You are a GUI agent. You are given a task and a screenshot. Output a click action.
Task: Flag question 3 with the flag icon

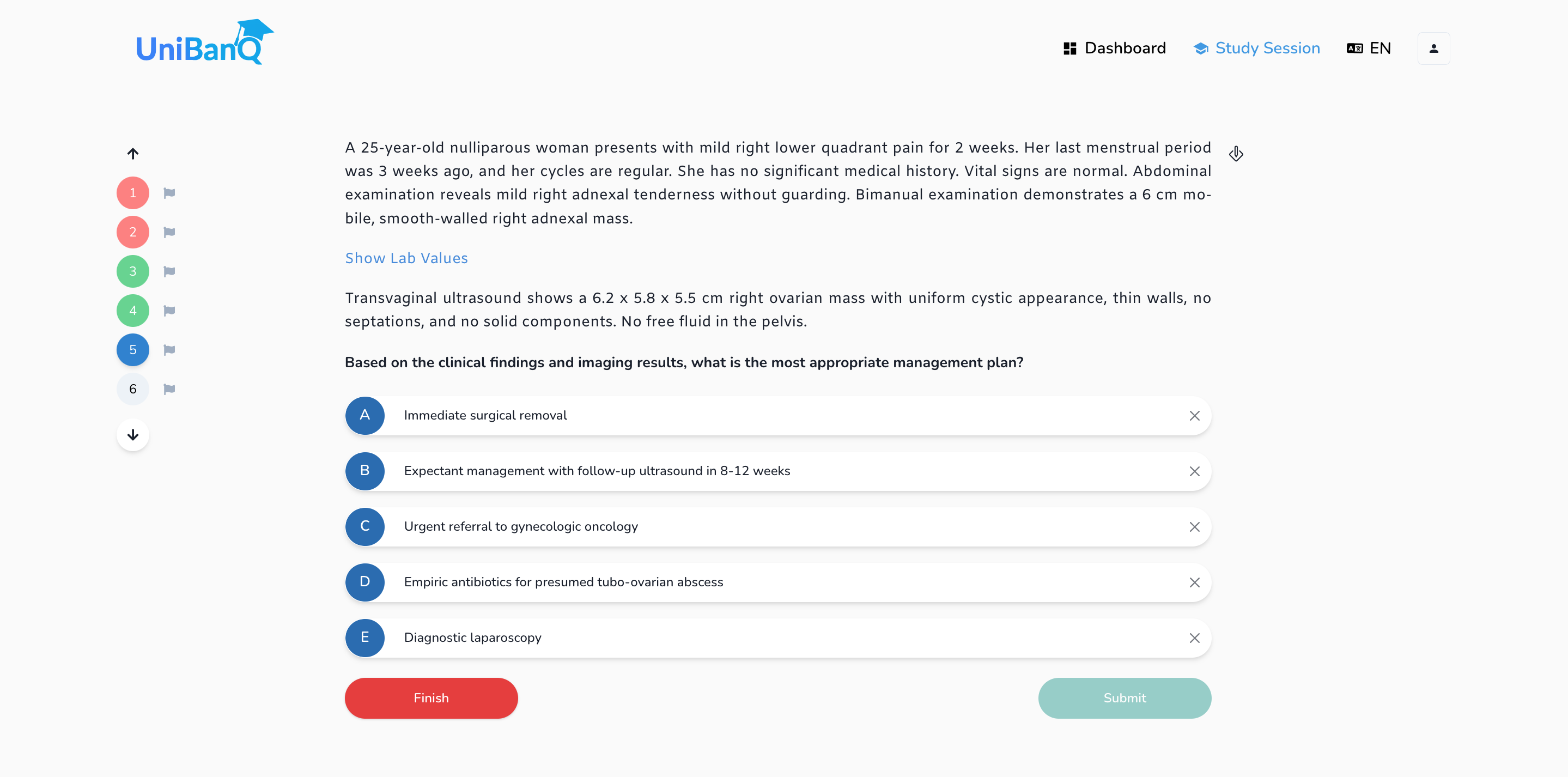coord(169,271)
